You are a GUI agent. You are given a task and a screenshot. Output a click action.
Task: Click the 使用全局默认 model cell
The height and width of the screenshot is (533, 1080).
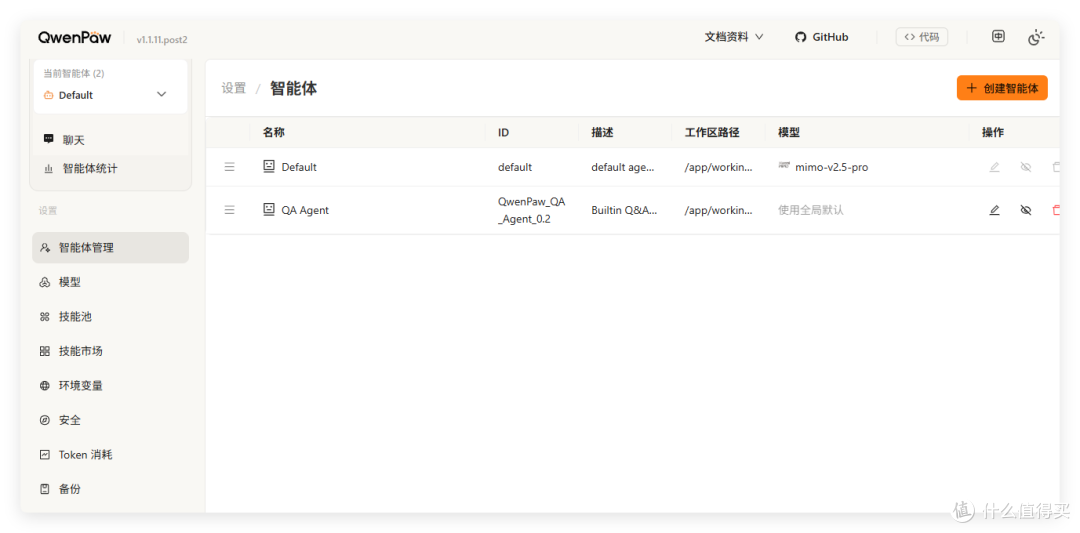pyautogui.click(x=811, y=210)
